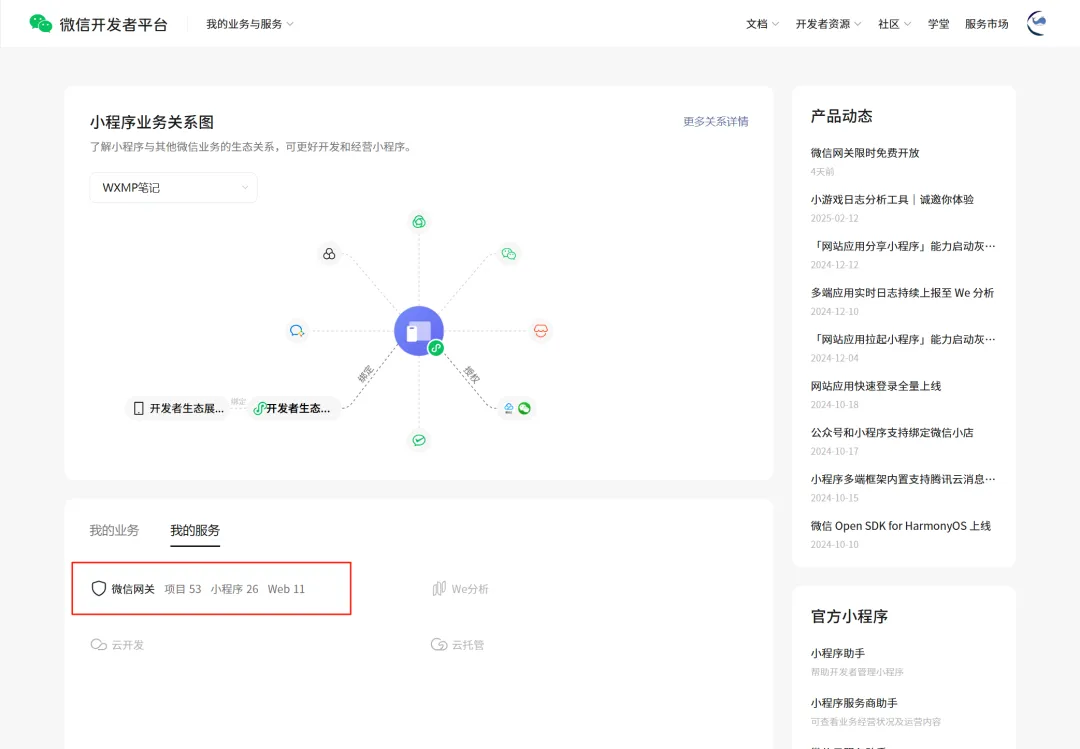
Task: Select the three-circles icon in the relationship diagram
Action: coord(329,254)
